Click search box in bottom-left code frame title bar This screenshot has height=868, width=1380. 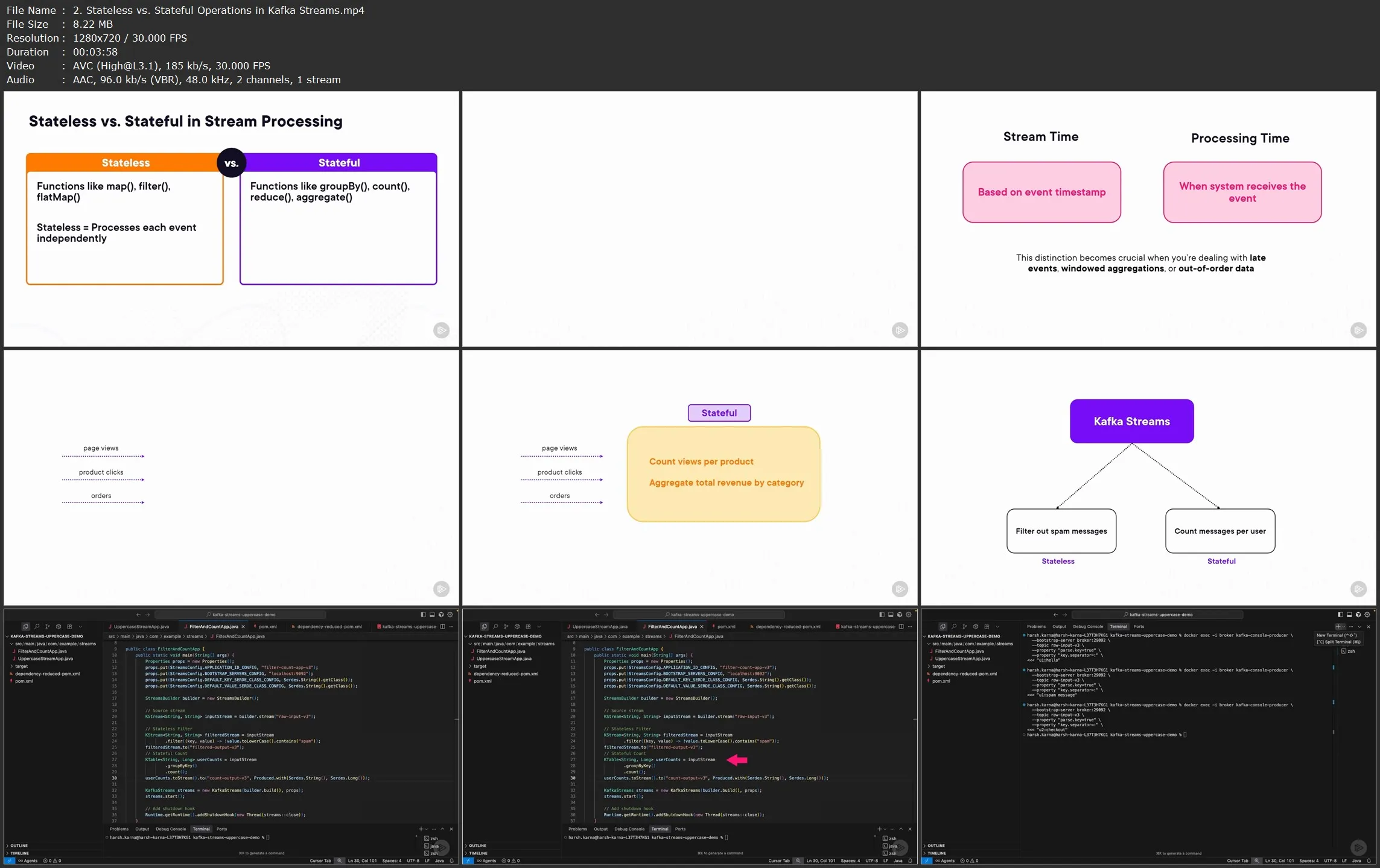coord(240,615)
